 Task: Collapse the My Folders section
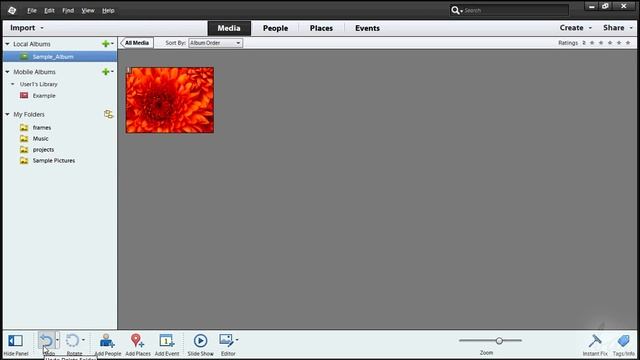(x=7, y=114)
